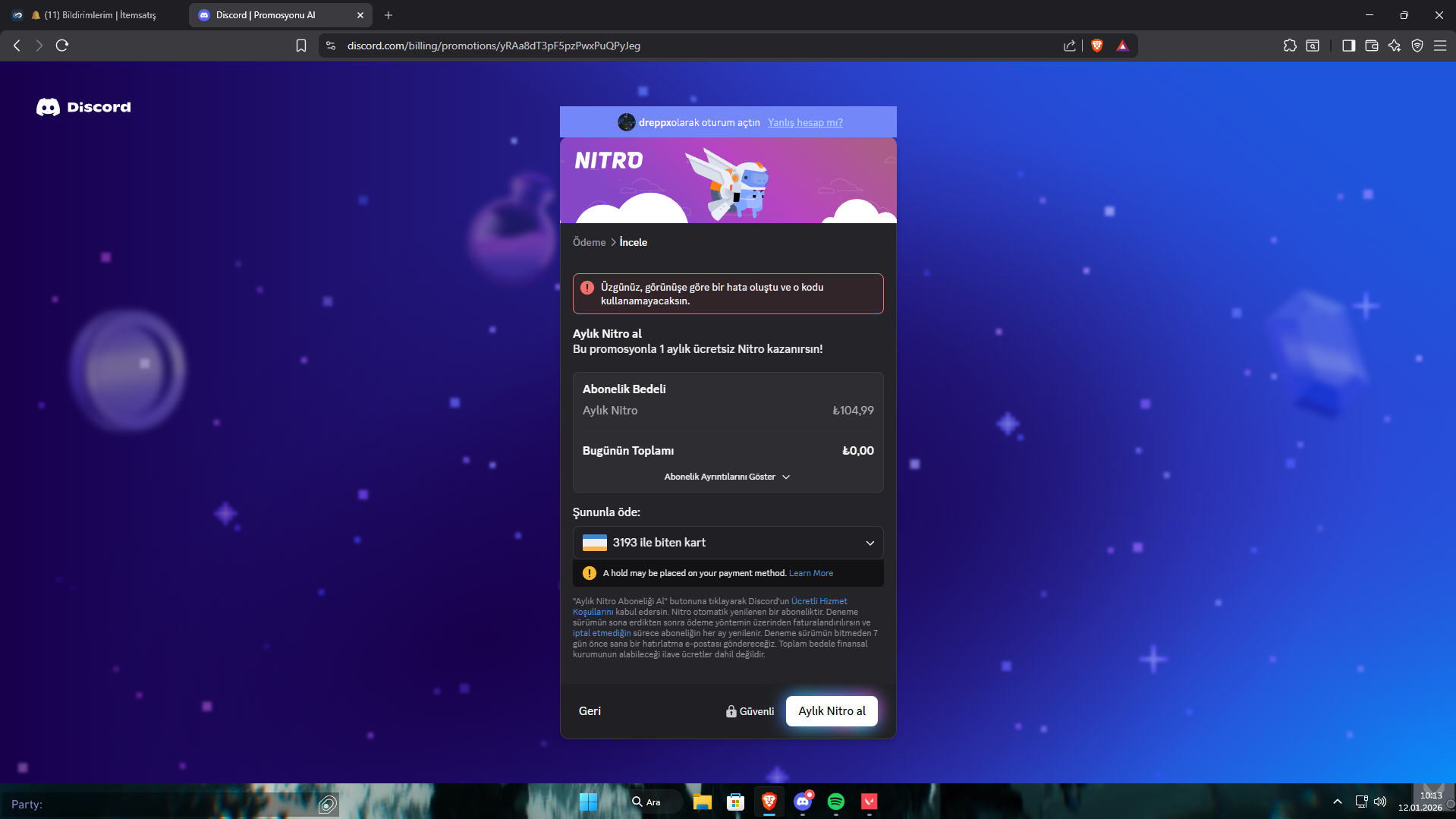Expand Abonelik Ayrıntılarını Göster details
Screen dimensions: 1456x819
pyautogui.click(x=728, y=477)
